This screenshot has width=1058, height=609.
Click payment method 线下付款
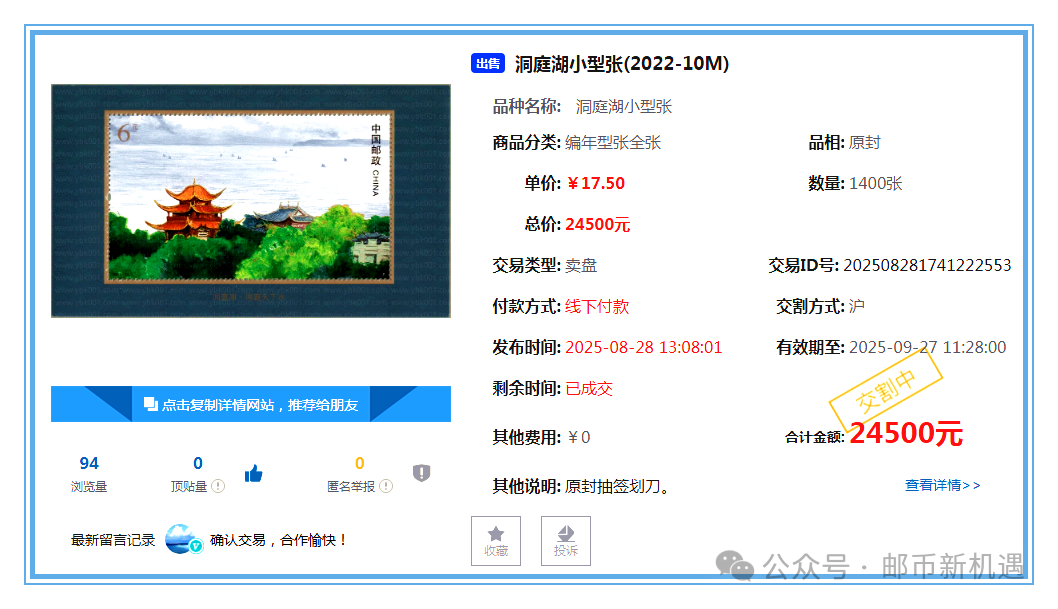coord(597,306)
